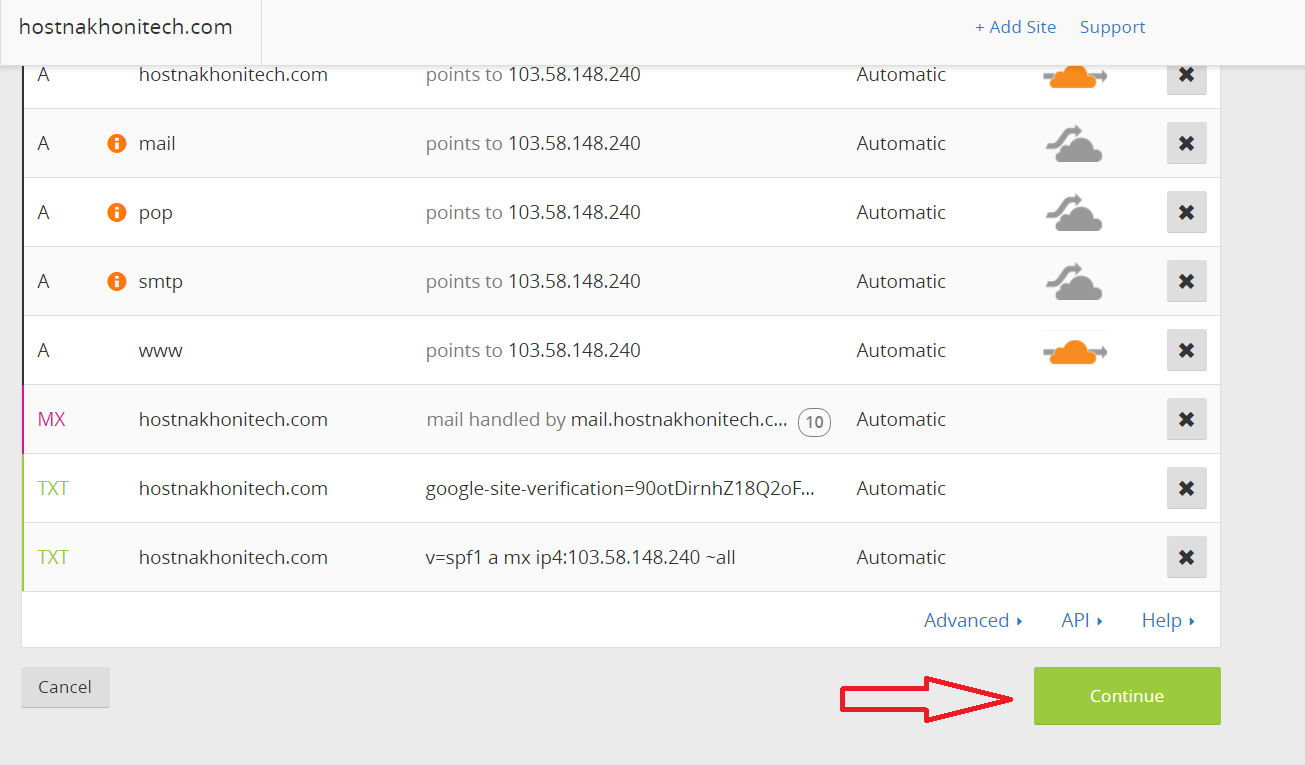Screen dimensions: 1305x765
Task: Edit the smtp record IP 103.58.148.240
Action: tap(574, 282)
